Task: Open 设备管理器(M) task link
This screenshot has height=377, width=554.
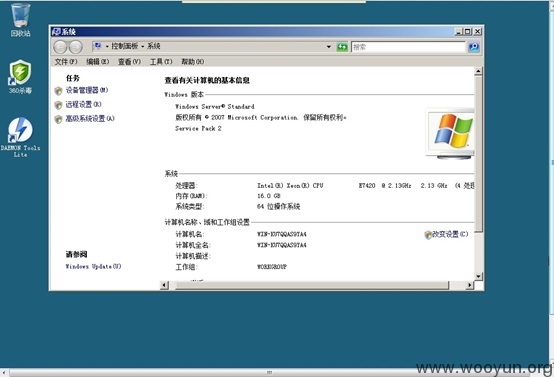Action: coord(87,90)
